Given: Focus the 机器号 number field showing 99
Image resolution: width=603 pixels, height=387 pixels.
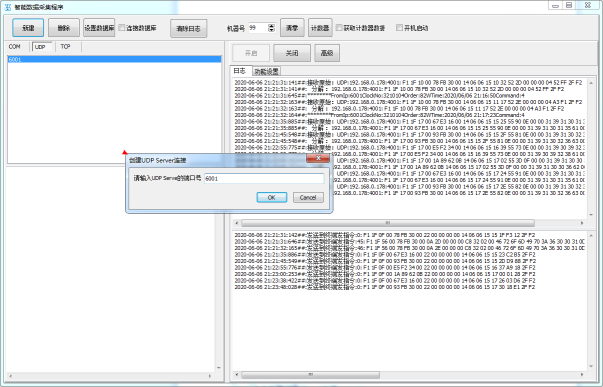Looking at the screenshot, I should (258, 28).
